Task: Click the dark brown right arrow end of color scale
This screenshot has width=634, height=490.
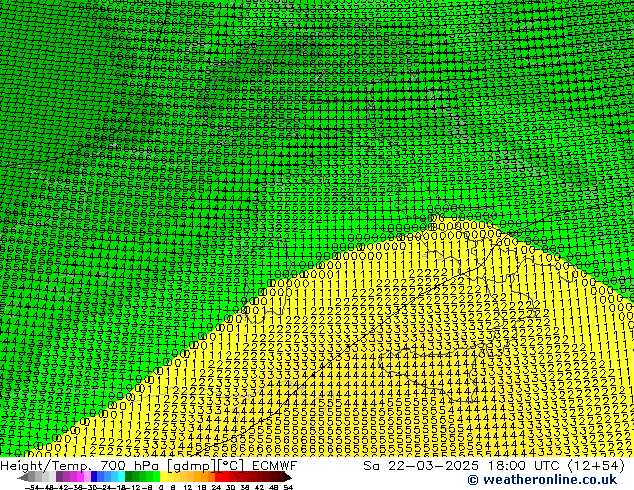Action: 288,477
